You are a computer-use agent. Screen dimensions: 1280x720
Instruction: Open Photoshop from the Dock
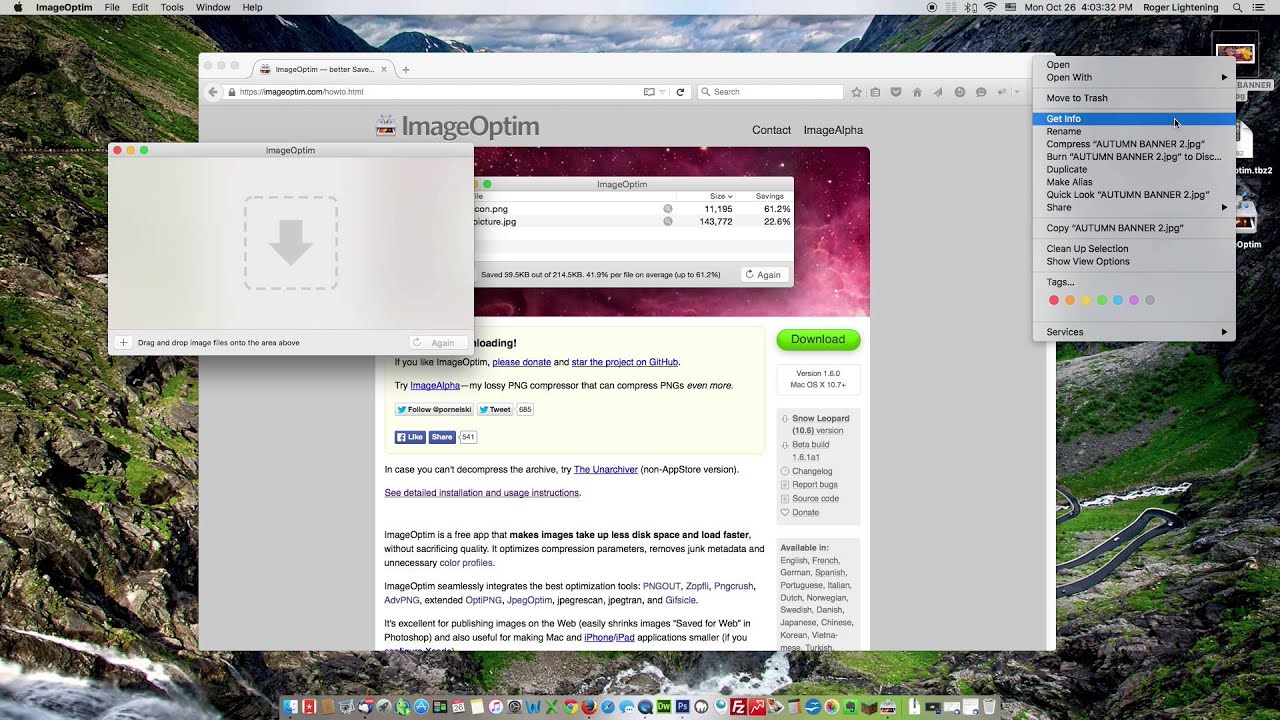682,706
